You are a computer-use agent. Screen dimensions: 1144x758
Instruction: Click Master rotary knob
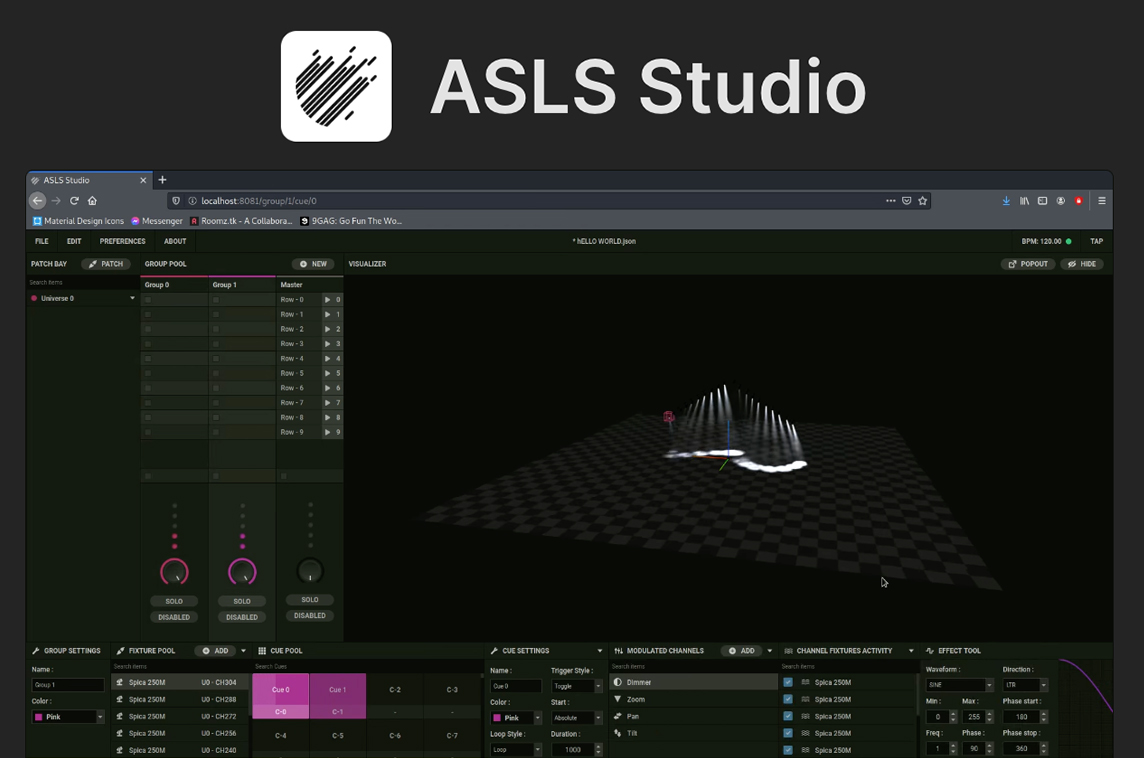click(310, 571)
